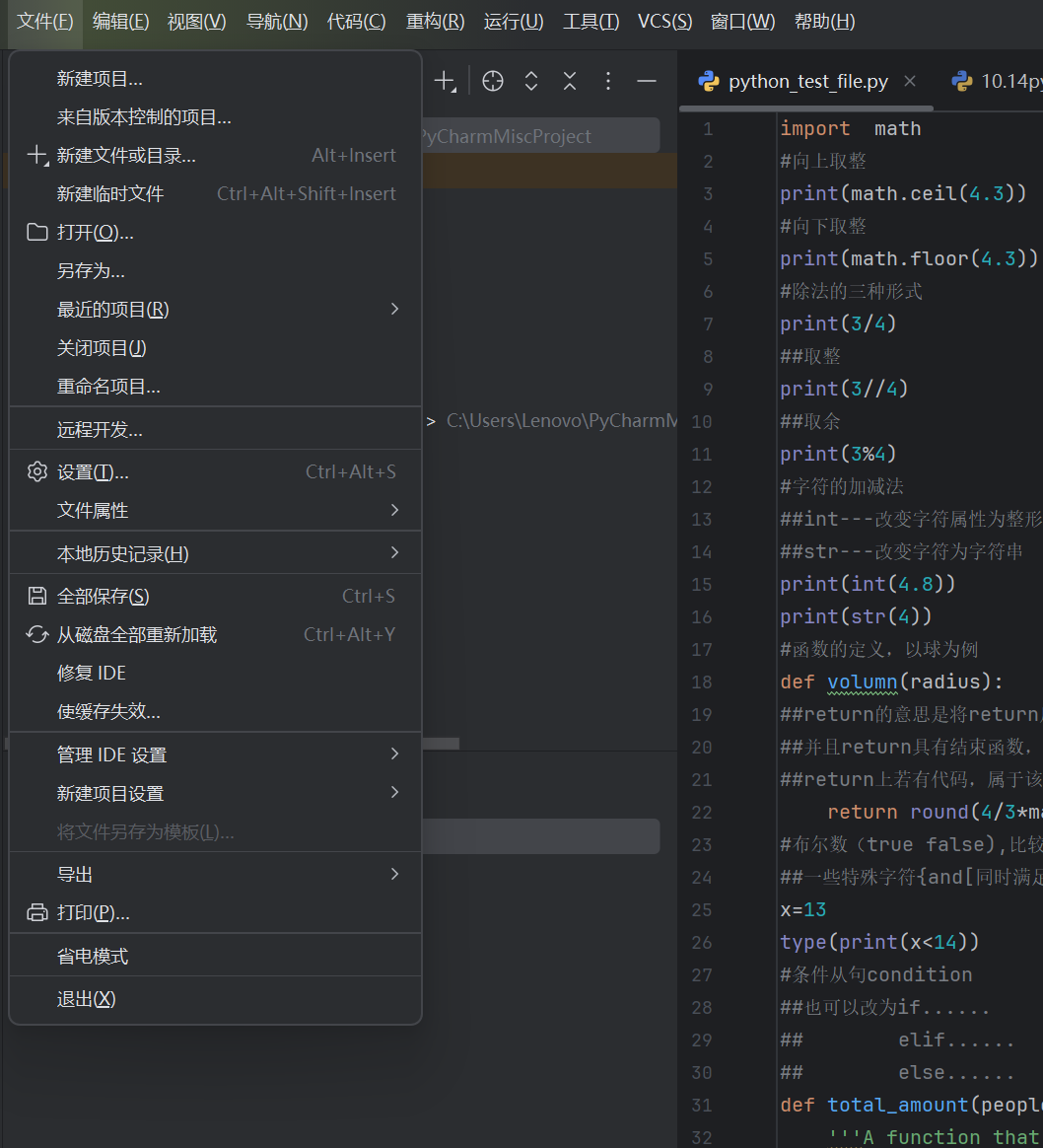The image size is (1043, 1148).
Task: Choose 重命名项目... menu entry
Action: (x=215, y=386)
